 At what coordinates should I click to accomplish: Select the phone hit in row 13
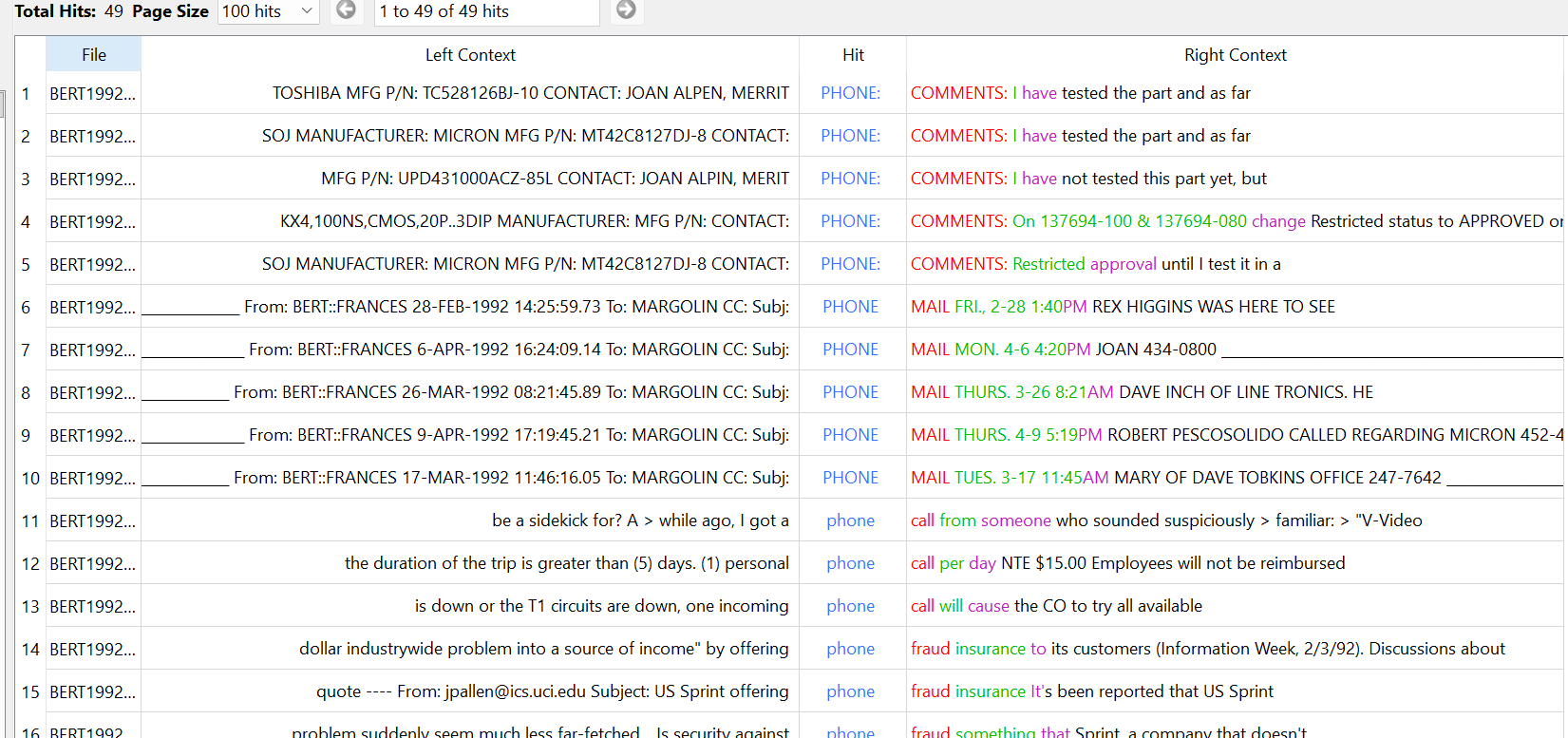click(x=850, y=606)
